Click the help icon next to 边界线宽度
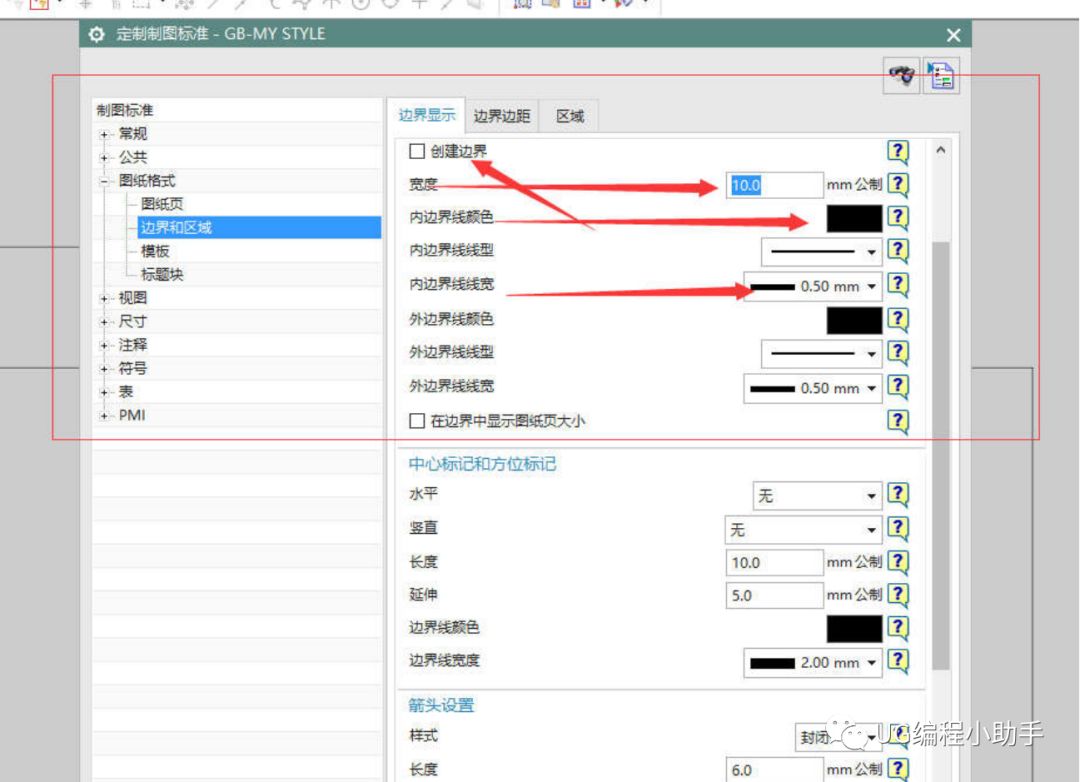The image size is (1080, 782). point(898,662)
